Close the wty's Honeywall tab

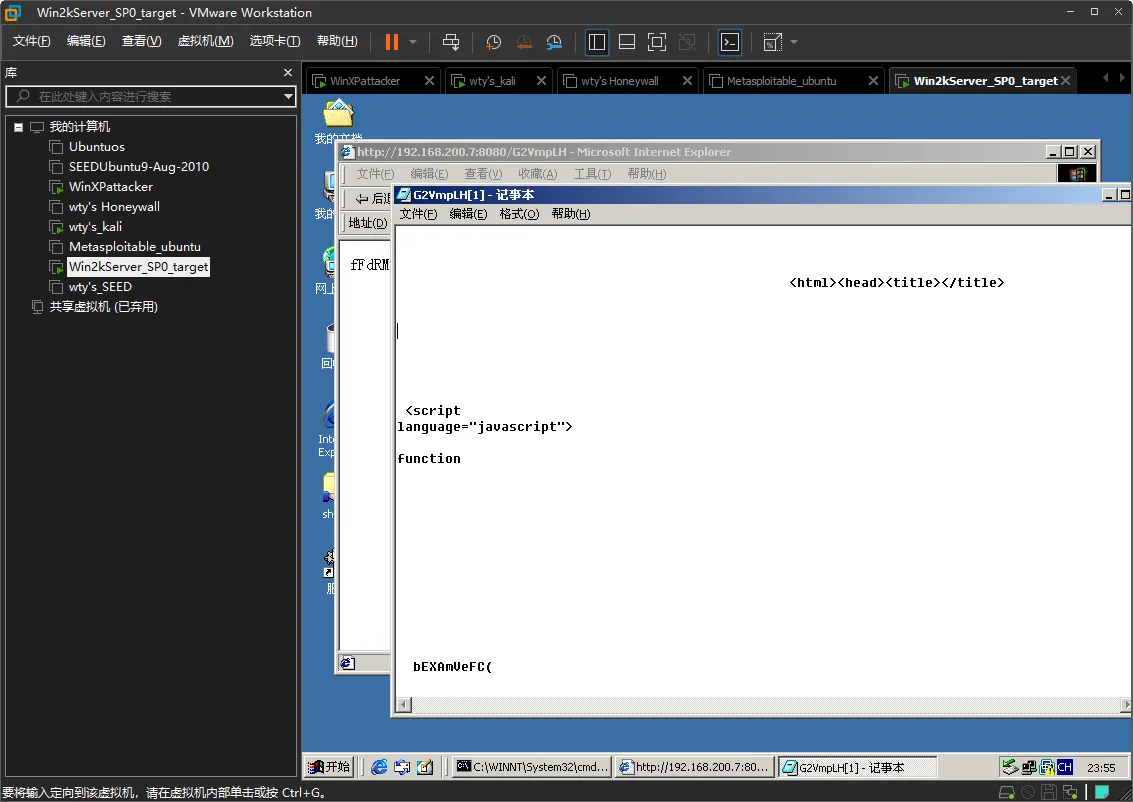(687, 81)
